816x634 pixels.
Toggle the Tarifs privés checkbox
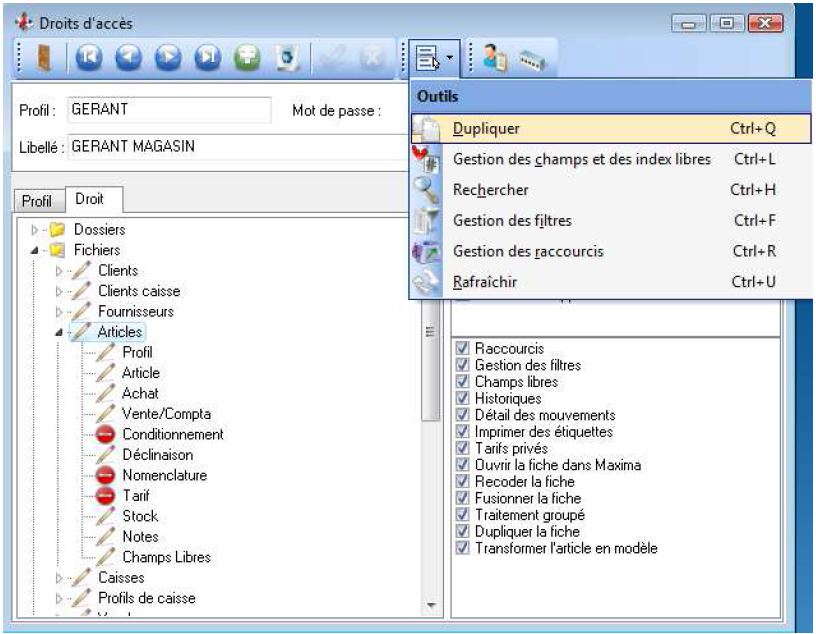462,448
